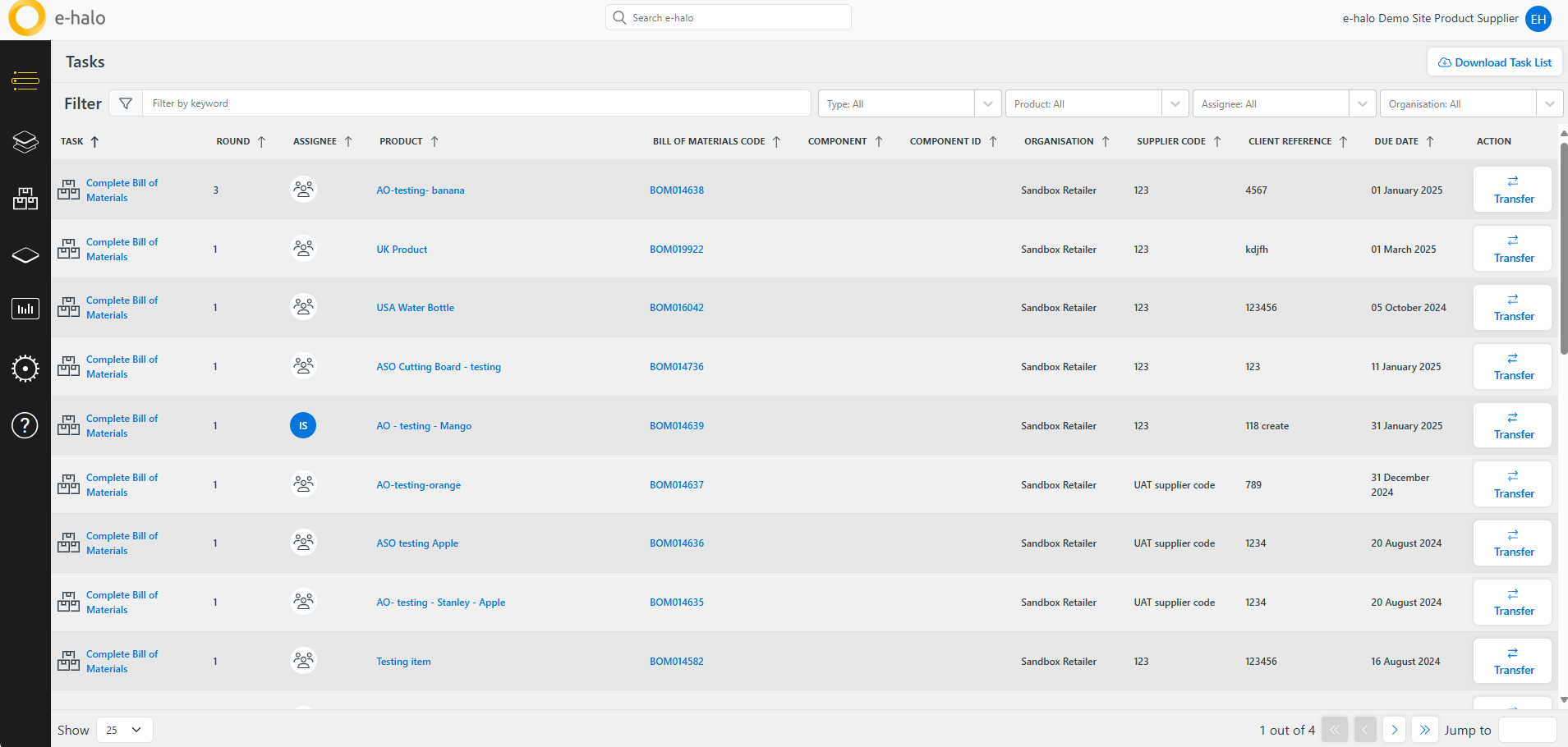Viewport: 1568px width, 747px height.
Task: Select the layered Materials sidebar icon
Action: point(25,142)
